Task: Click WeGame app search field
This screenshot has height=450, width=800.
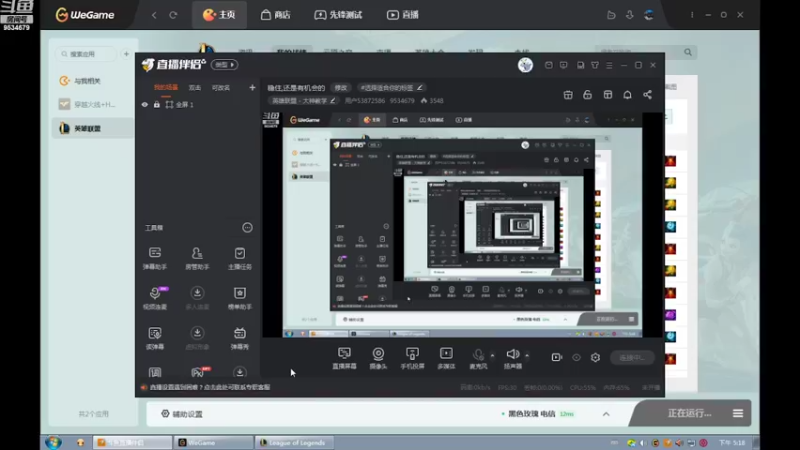Action: click(86, 54)
